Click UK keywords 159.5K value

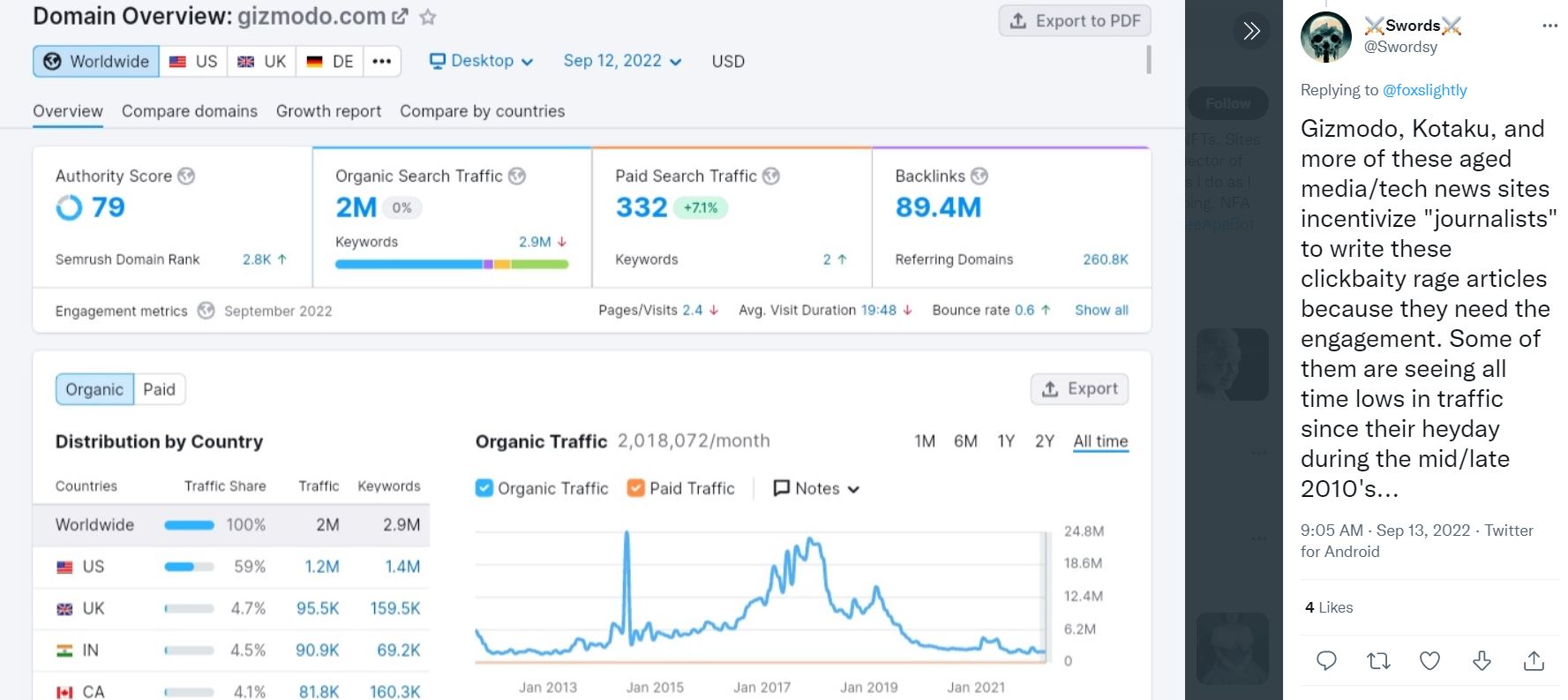[x=395, y=608]
